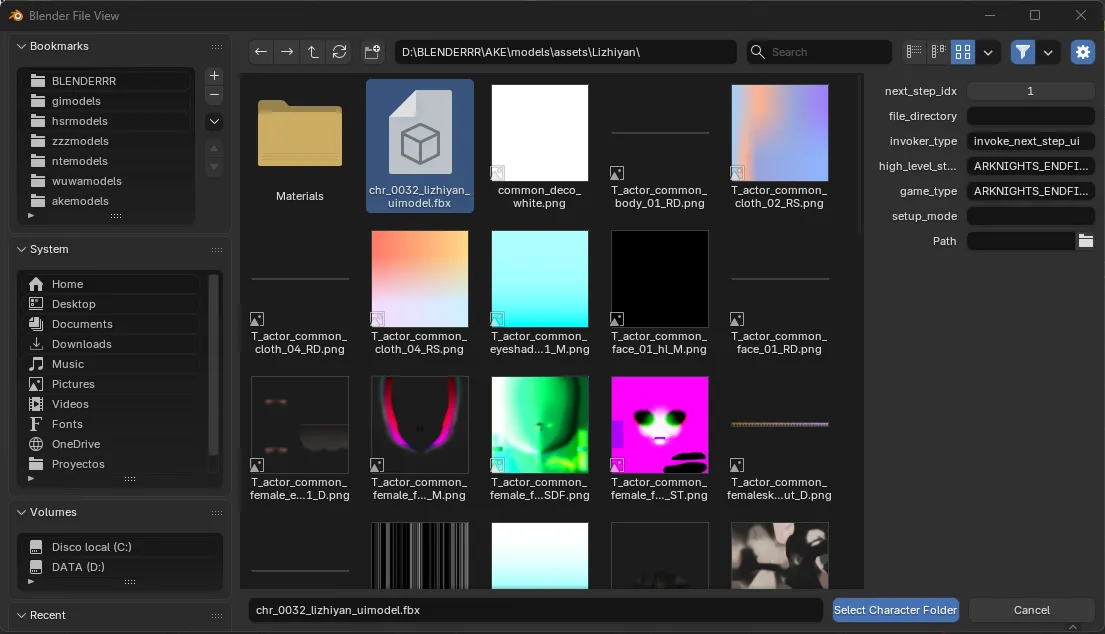Click the game_type field

click(1030, 191)
